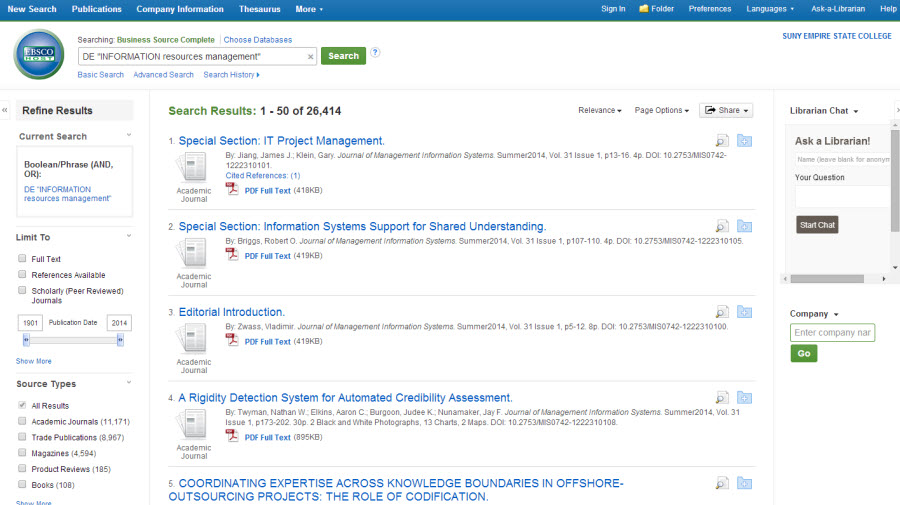Click the PDF icon for Shared Understanding result
The width and height of the screenshot is (900, 505).
tap(232, 254)
